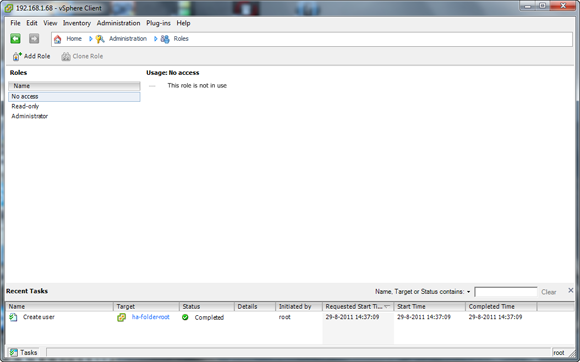
Task: Click 'This role is not in use' text
Action: pyautogui.click(x=197, y=85)
